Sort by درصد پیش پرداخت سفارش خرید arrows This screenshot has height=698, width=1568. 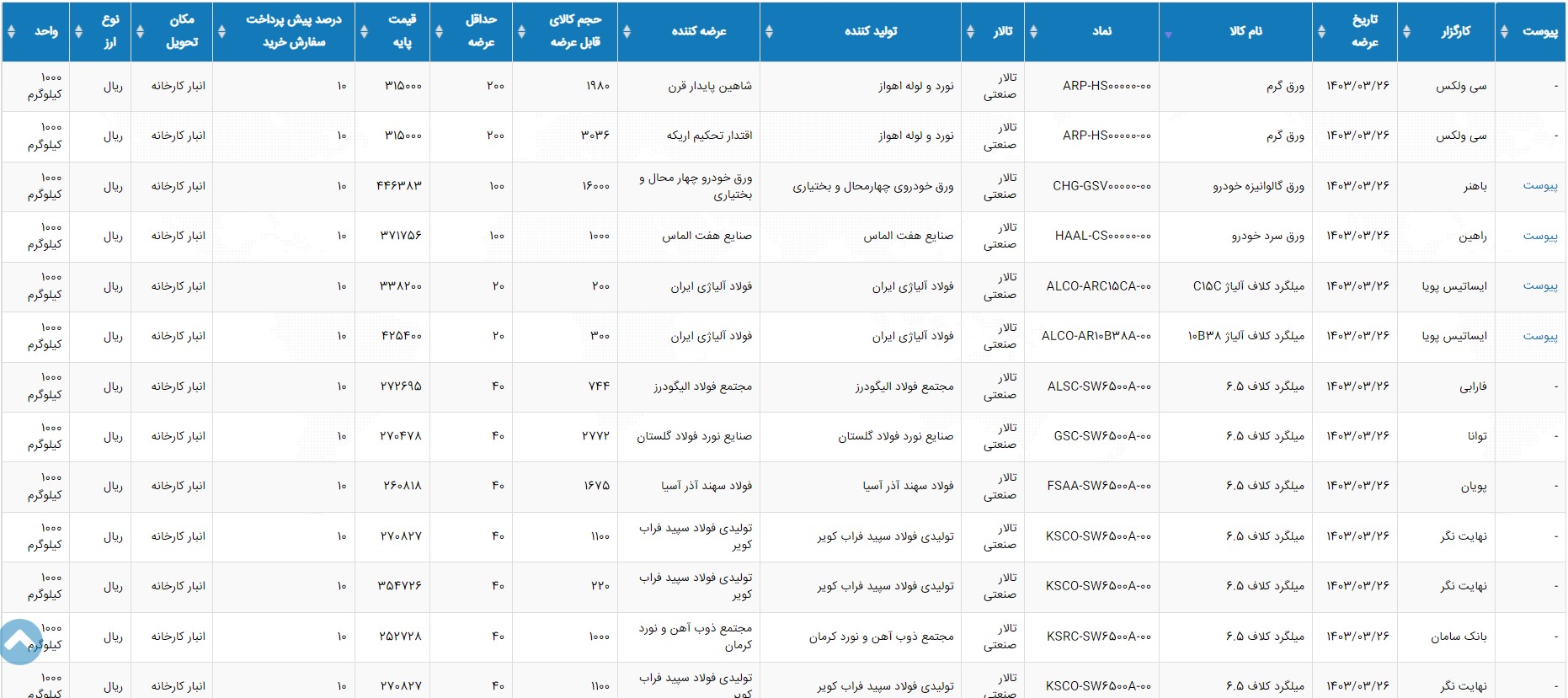(221, 31)
